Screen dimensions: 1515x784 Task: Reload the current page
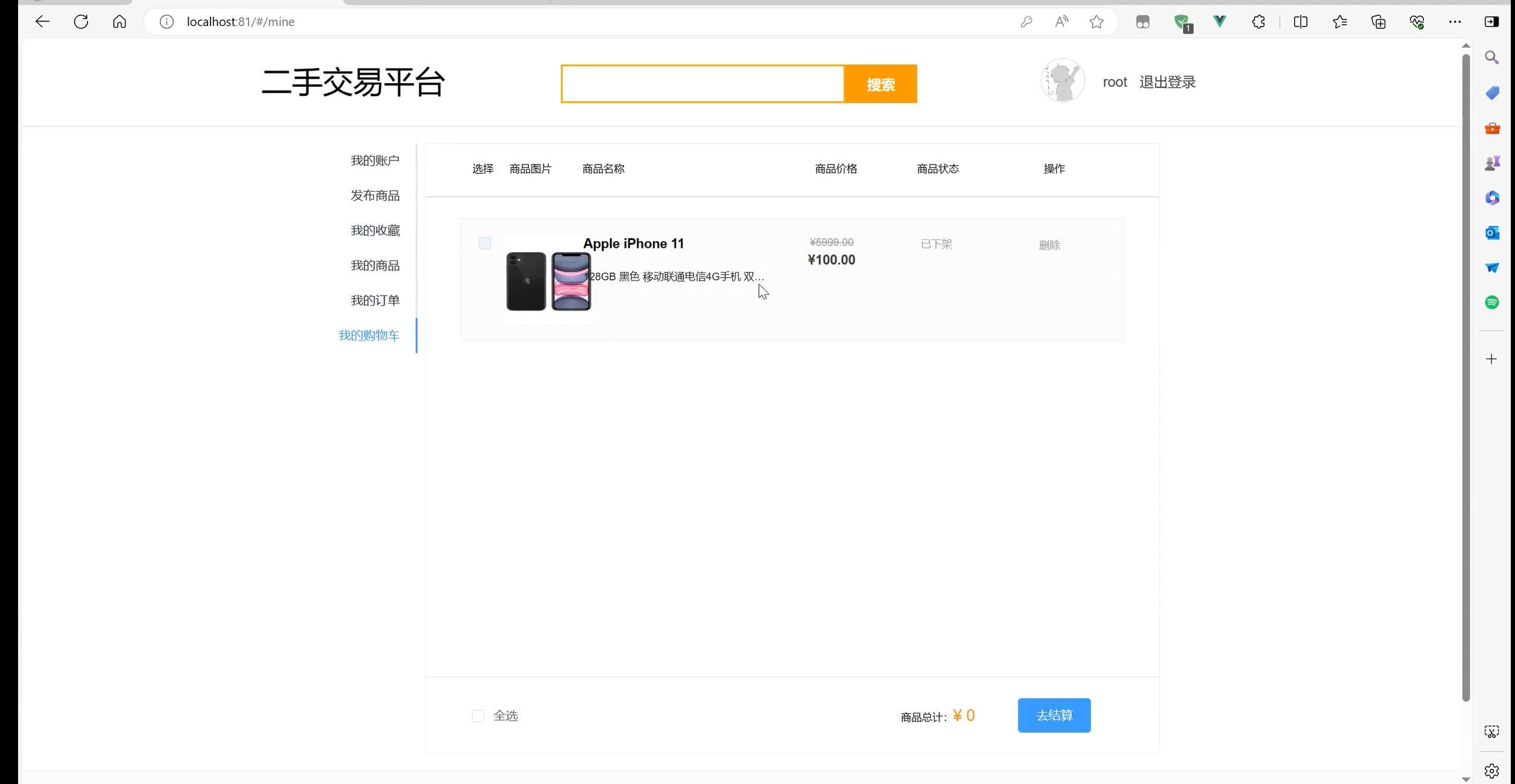click(81, 22)
